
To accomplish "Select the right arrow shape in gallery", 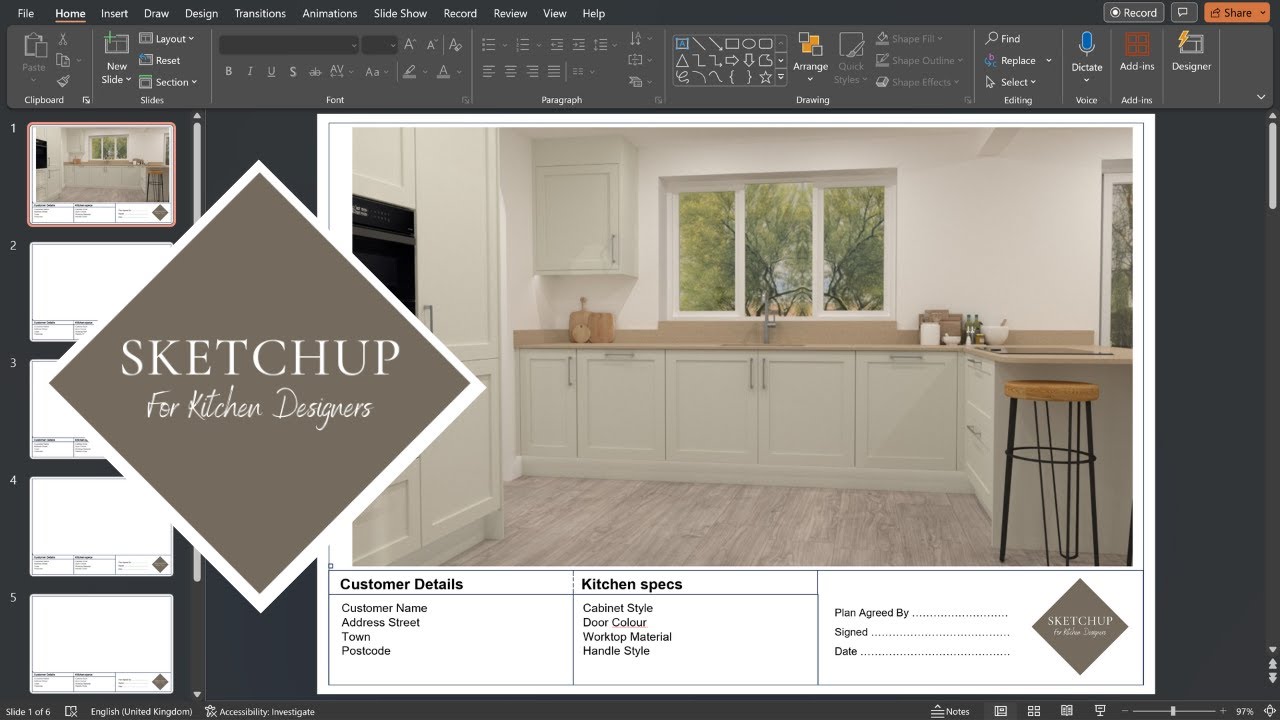I will pyautogui.click(x=732, y=60).
